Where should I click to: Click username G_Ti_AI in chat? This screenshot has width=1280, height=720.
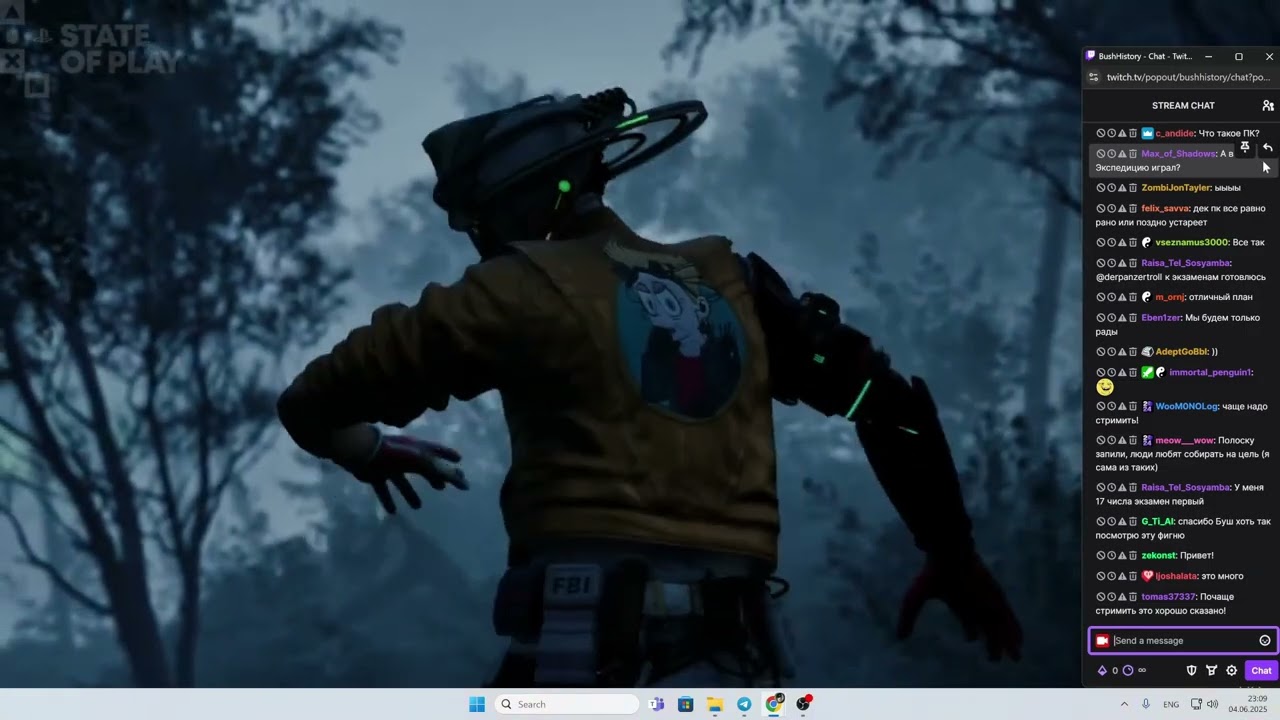click(1157, 522)
